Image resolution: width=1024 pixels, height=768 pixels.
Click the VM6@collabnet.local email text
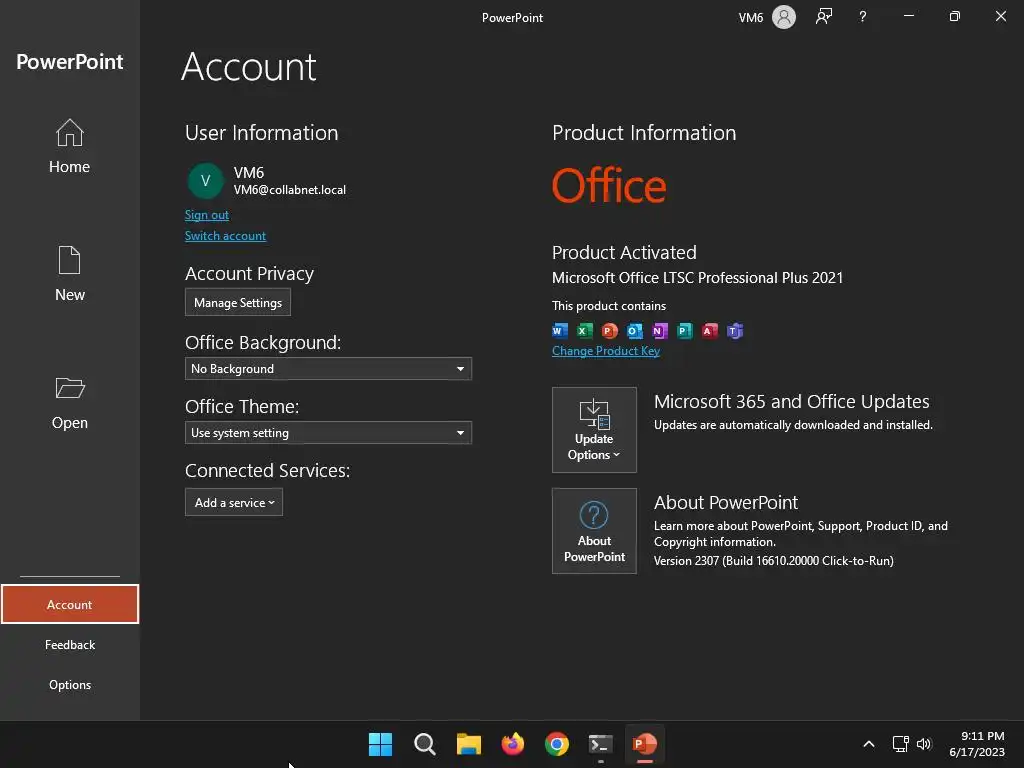pyautogui.click(x=290, y=190)
